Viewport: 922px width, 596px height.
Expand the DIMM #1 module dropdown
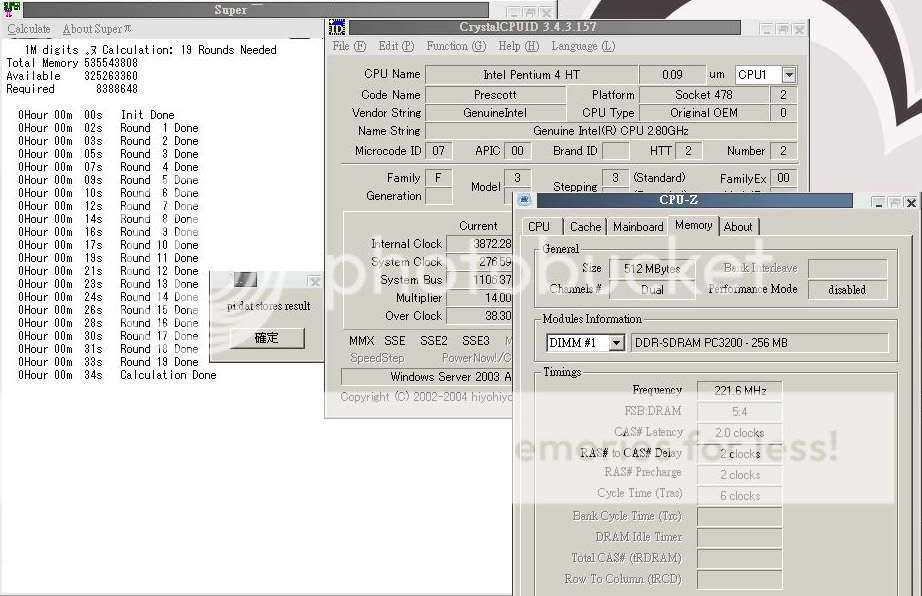616,343
